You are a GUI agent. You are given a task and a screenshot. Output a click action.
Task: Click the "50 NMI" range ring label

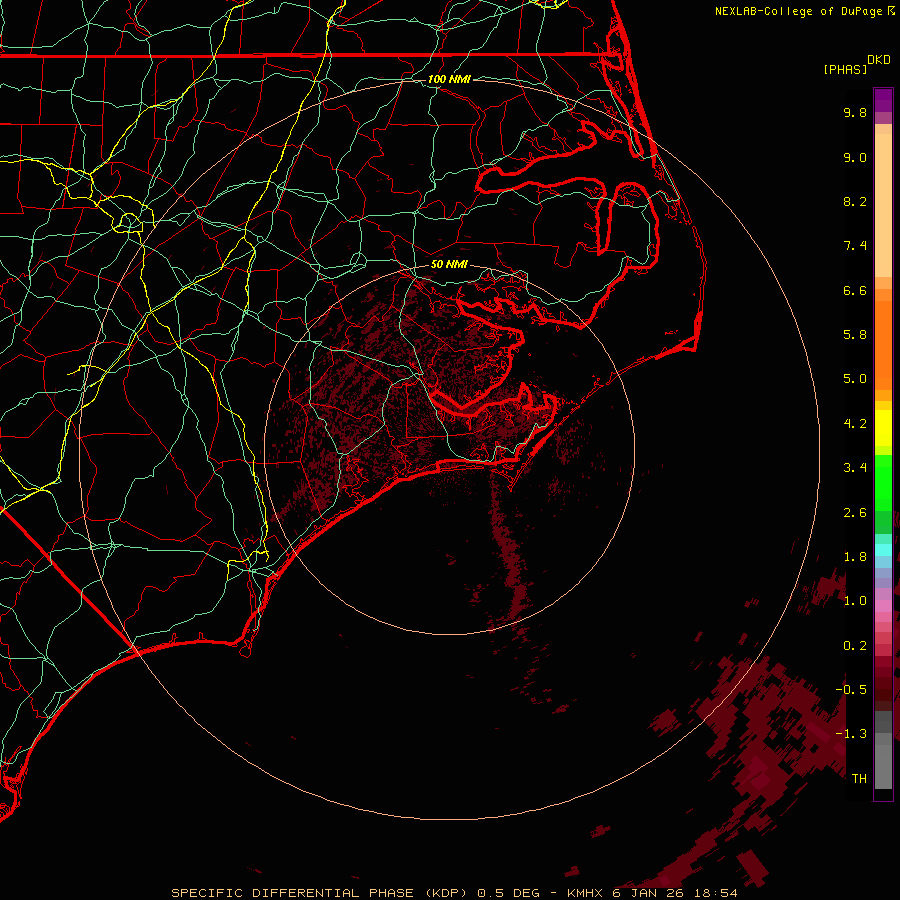point(449,265)
